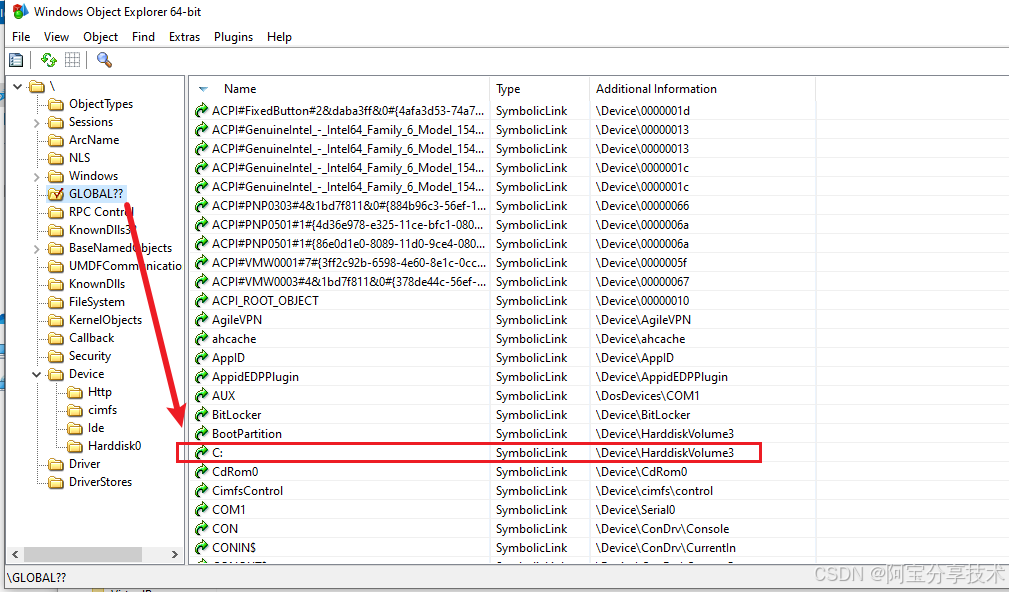The height and width of the screenshot is (592, 1009).
Task: Click the Http subfolder icon
Action: tap(76, 393)
